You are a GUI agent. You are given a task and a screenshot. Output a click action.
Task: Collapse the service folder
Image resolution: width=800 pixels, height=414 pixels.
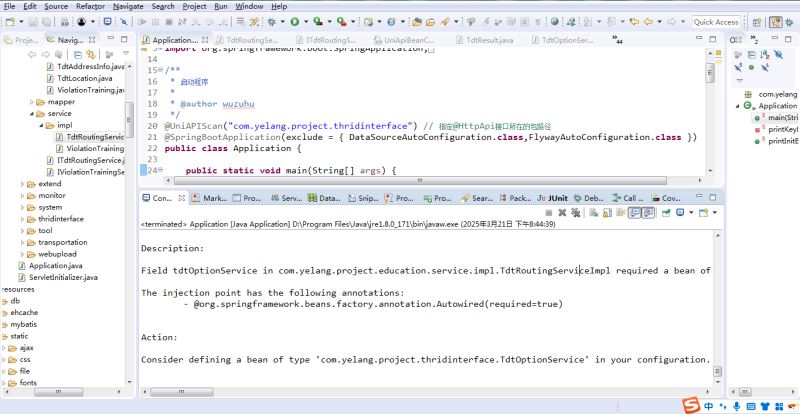coord(32,114)
